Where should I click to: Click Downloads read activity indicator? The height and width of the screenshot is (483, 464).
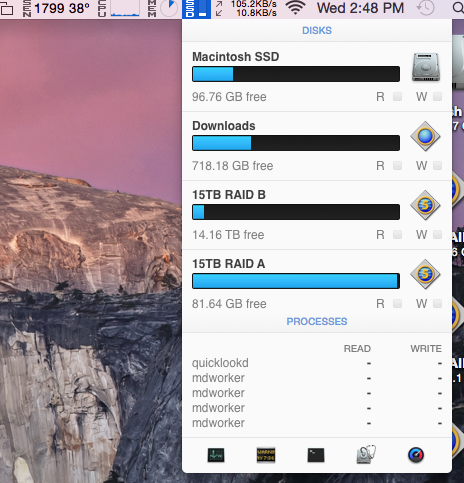[397, 166]
